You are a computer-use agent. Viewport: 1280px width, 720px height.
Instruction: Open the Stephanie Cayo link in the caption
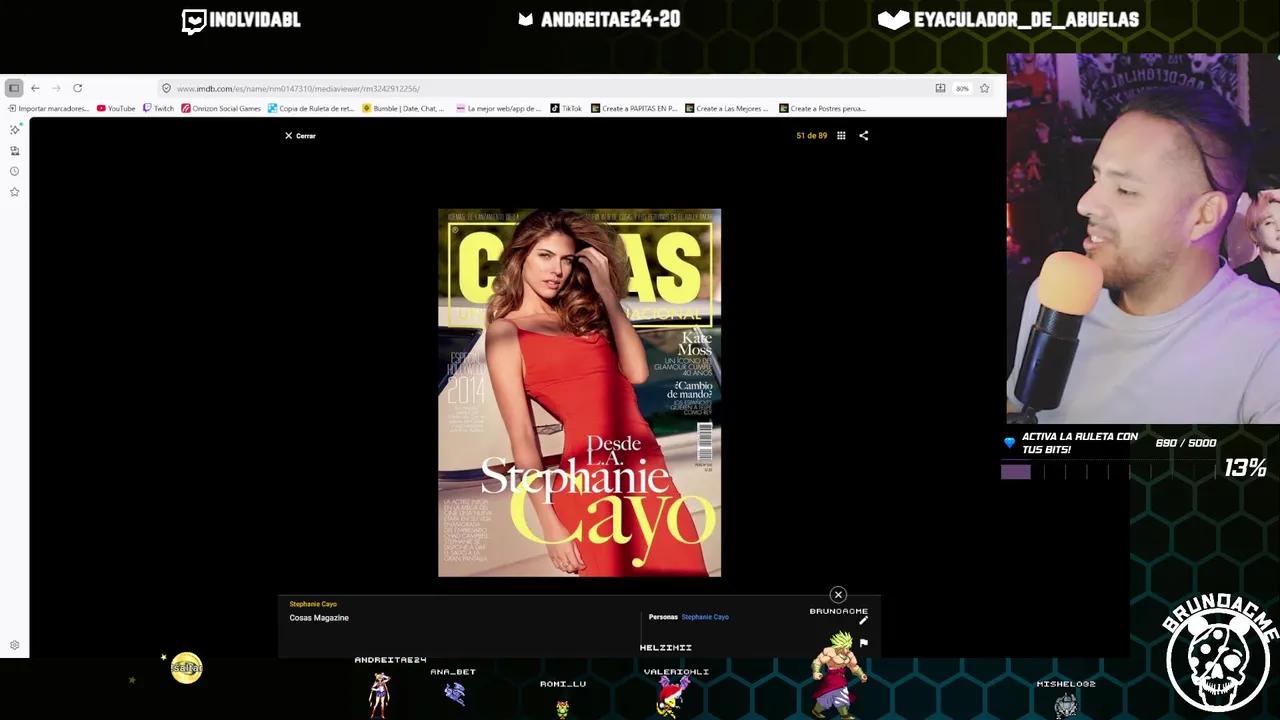tap(704, 617)
